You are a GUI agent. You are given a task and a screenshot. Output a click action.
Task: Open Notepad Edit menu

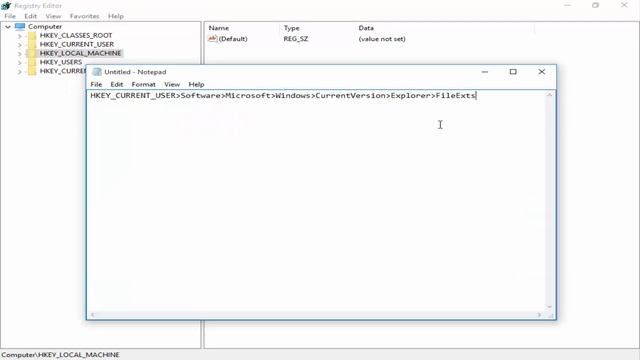(117, 84)
